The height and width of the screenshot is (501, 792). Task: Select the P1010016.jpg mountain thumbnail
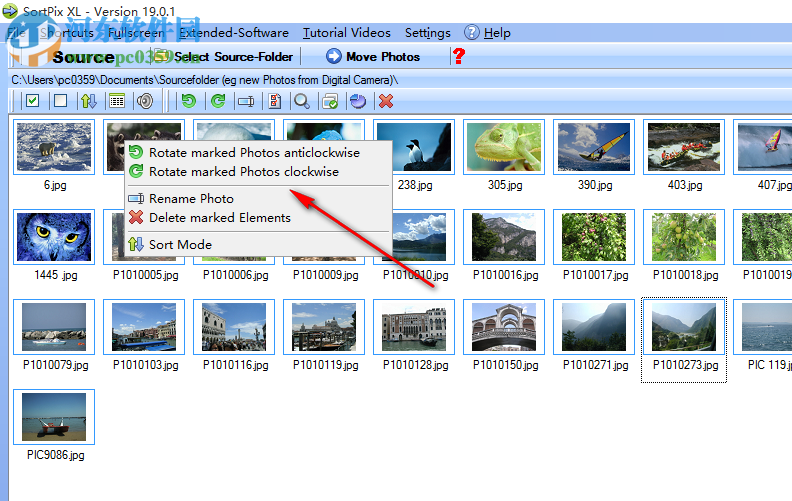pos(504,237)
